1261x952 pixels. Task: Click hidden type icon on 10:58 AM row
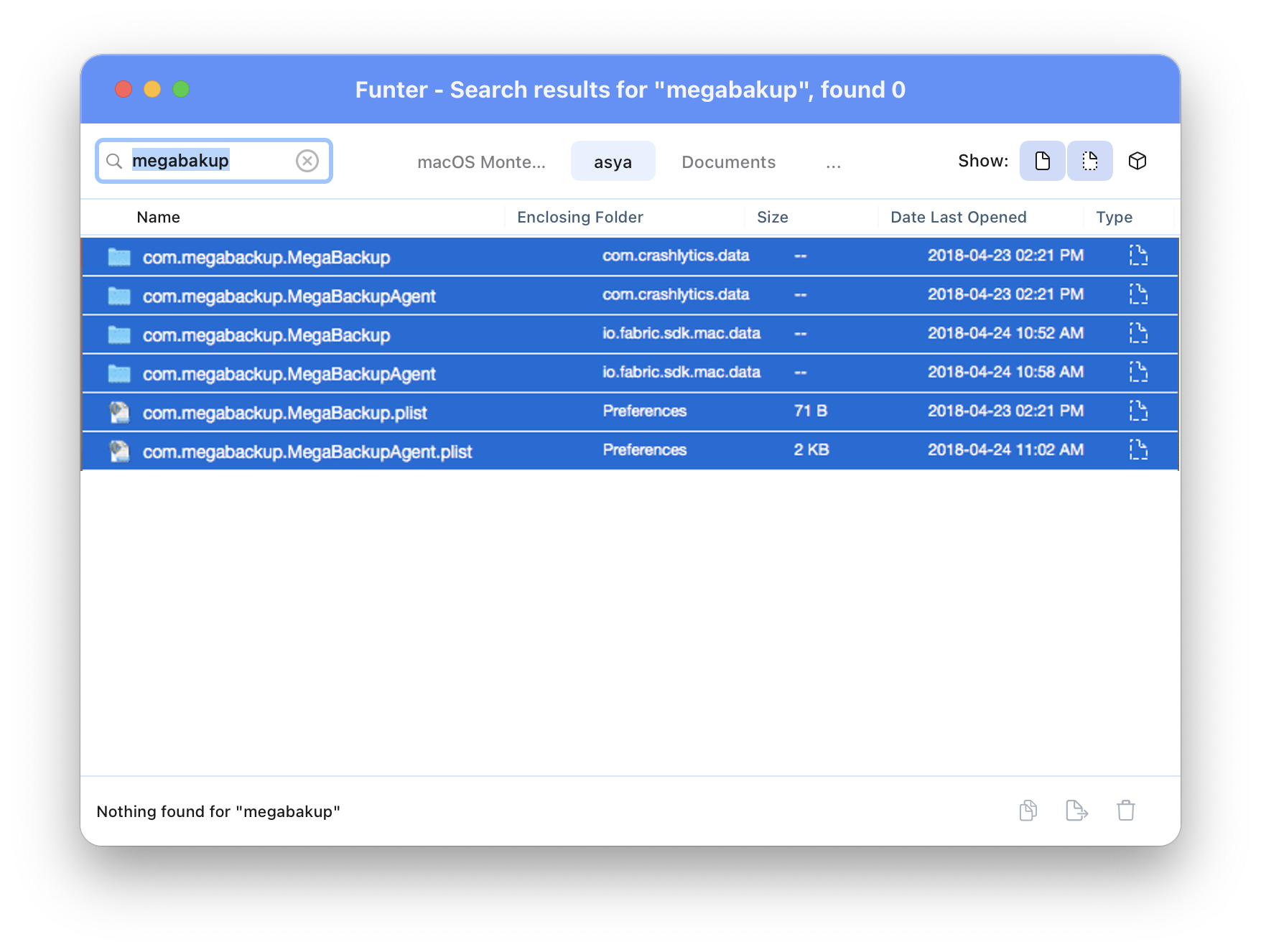click(1138, 372)
